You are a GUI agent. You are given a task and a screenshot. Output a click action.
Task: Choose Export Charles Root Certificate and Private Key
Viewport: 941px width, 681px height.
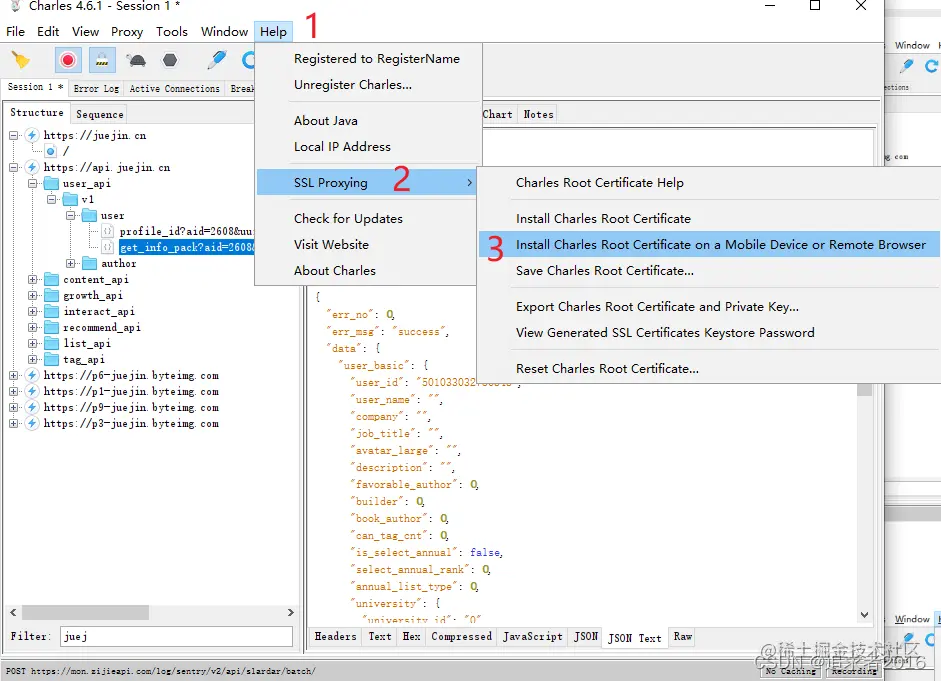point(657,307)
